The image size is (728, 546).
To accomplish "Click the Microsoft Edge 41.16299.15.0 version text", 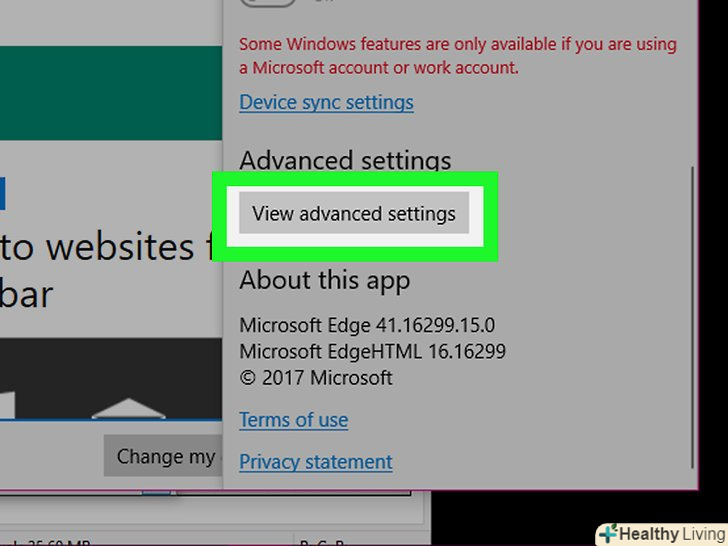I will tap(367, 325).
